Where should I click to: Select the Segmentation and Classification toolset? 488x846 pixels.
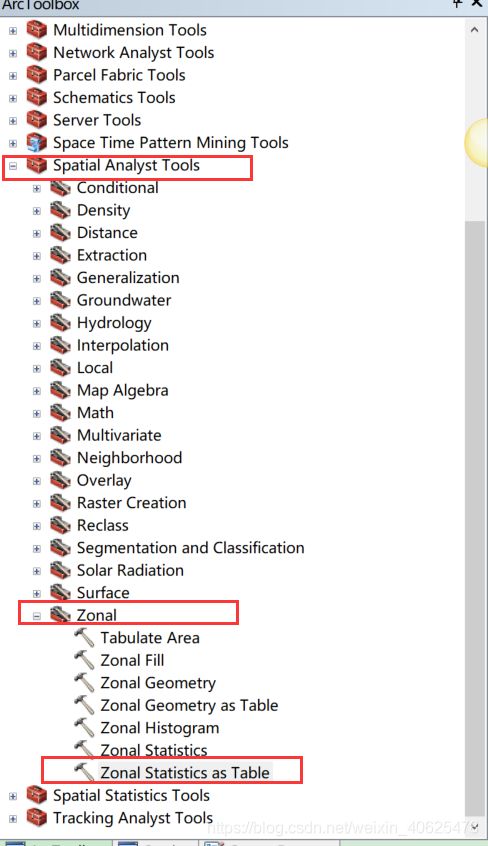point(191,548)
